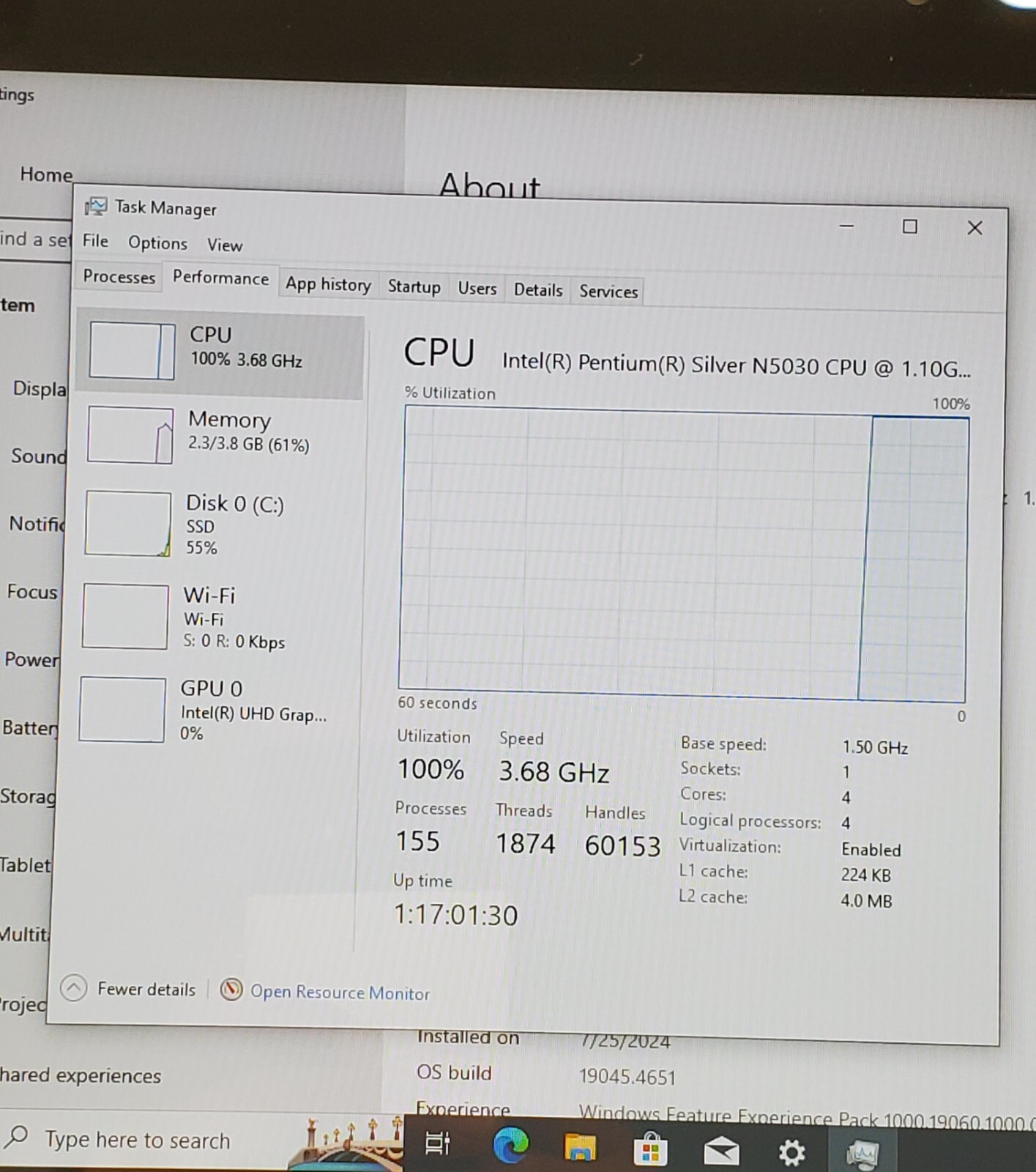This screenshot has height=1172, width=1036.
Task: Close the Task Manager window
Action: click(x=974, y=228)
